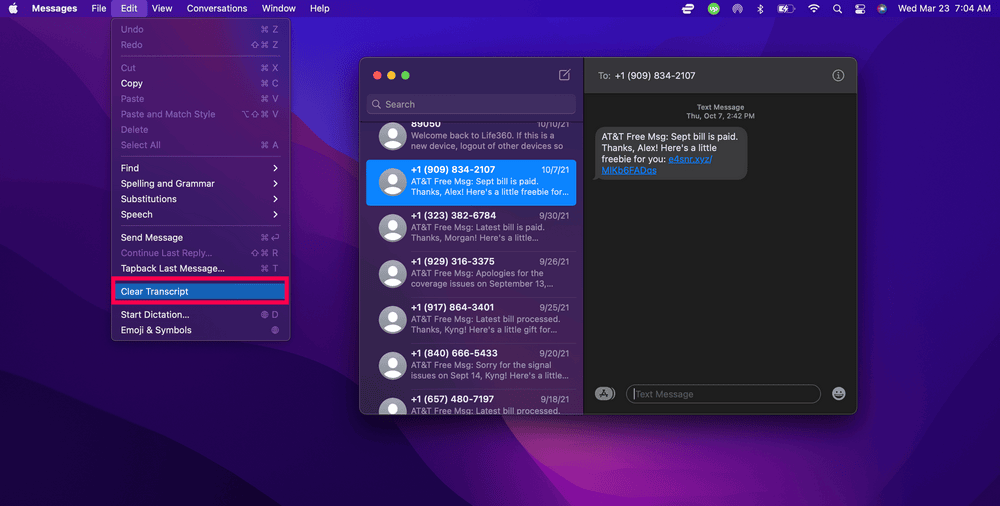Image resolution: width=1000 pixels, height=506 pixels.
Task: Click avatar of +1 (917) 864-3401 conversation
Action: tap(392, 320)
